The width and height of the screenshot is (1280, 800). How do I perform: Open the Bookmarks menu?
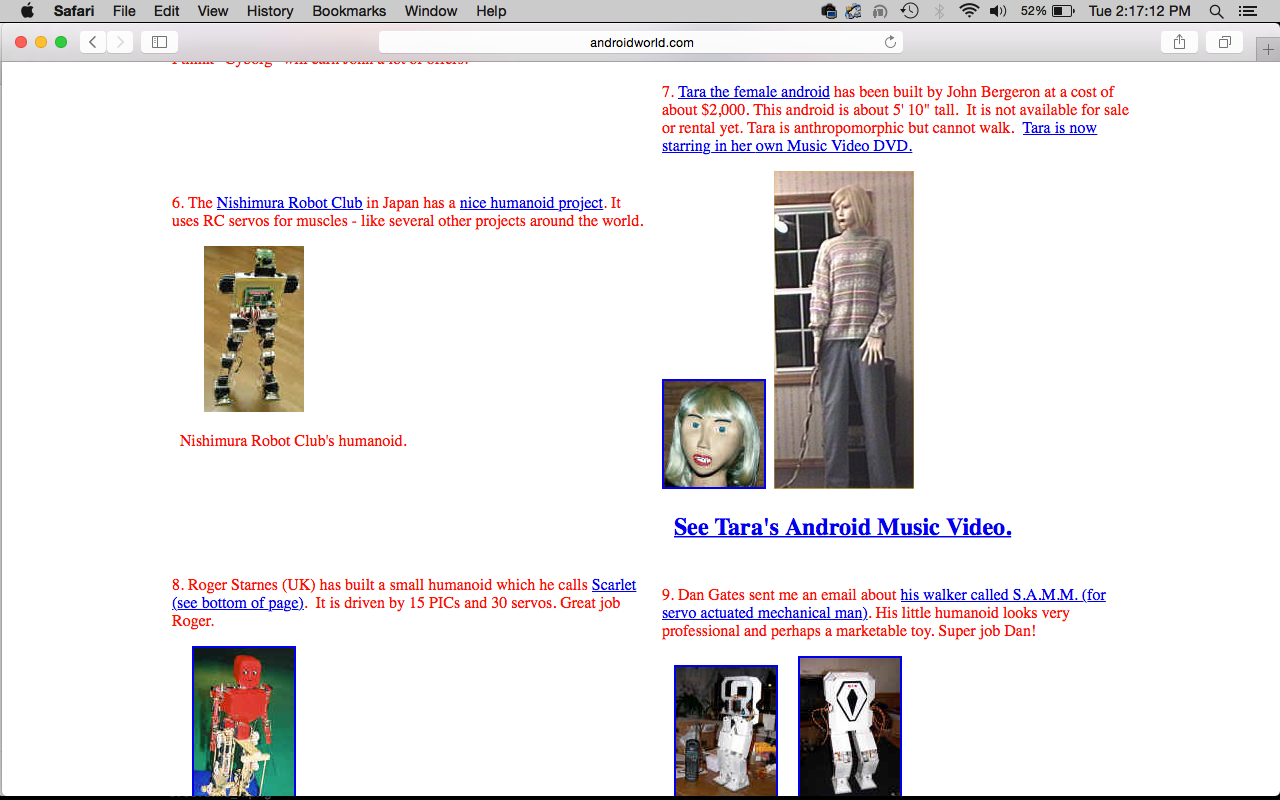pos(349,11)
